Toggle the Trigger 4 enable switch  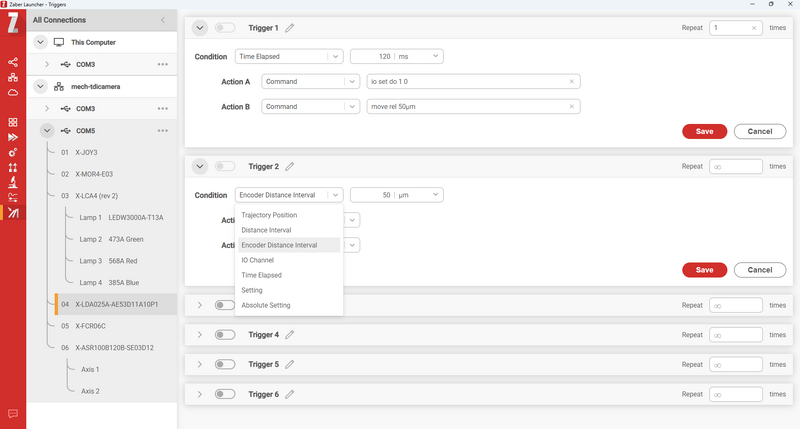click(x=224, y=335)
